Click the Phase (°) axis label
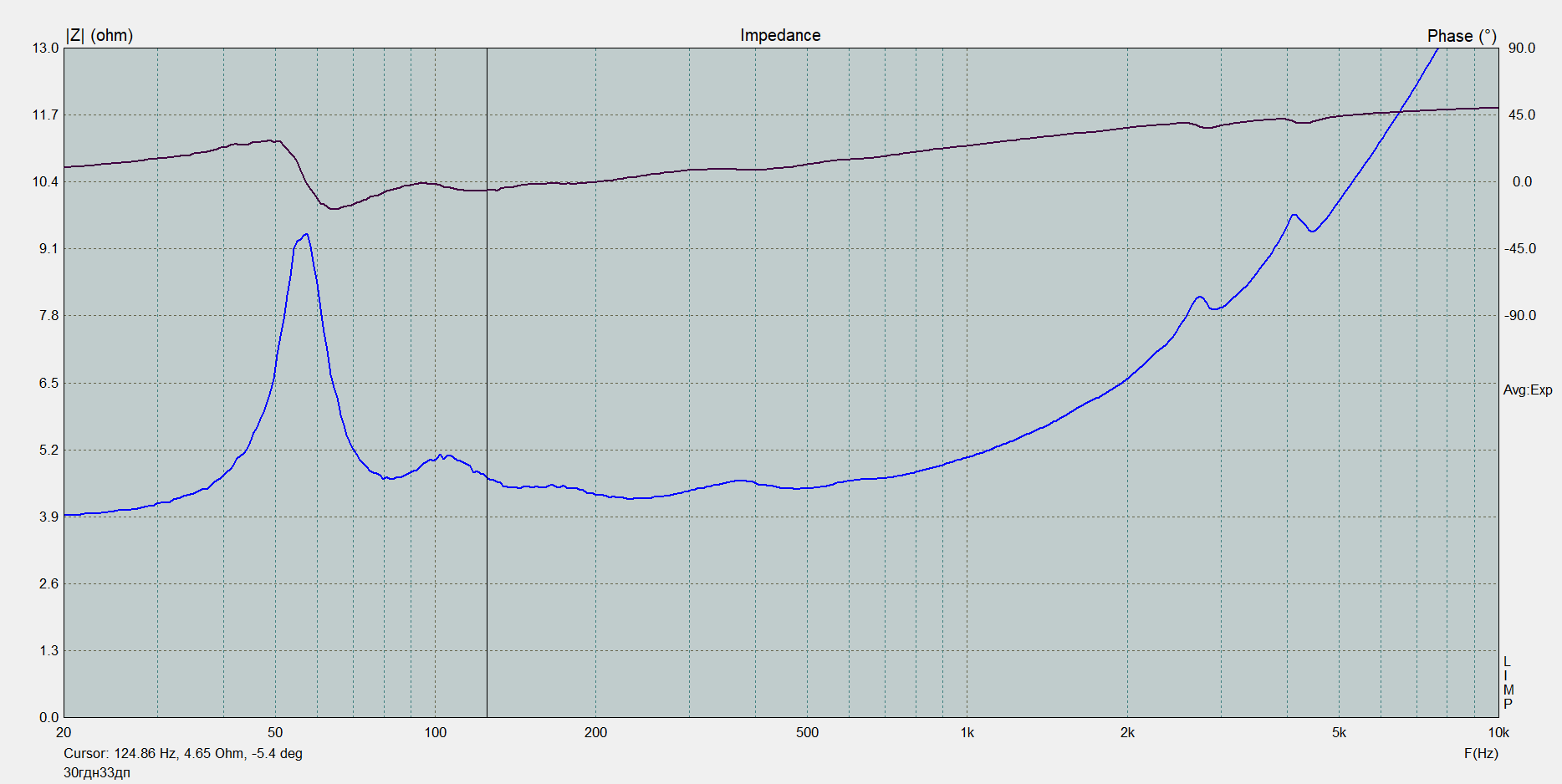Screen dimensions: 1562x784 tap(1462, 36)
